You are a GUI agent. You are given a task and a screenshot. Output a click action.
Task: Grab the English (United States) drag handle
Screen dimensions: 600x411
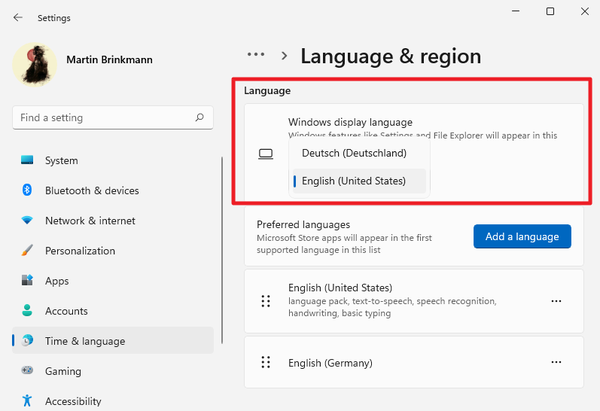tap(266, 301)
